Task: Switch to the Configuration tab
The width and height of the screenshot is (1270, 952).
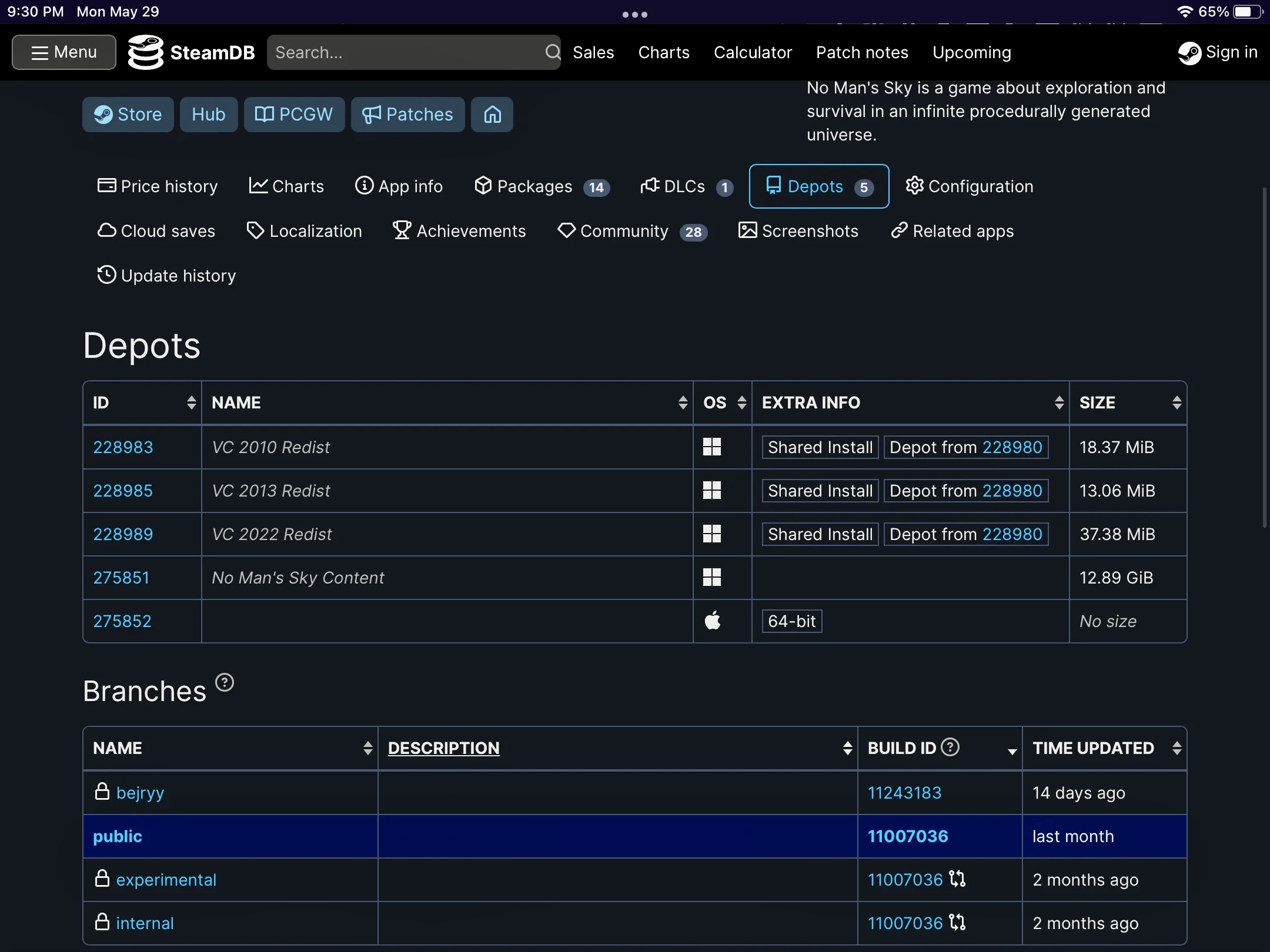Action: click(x=969, y=186)
